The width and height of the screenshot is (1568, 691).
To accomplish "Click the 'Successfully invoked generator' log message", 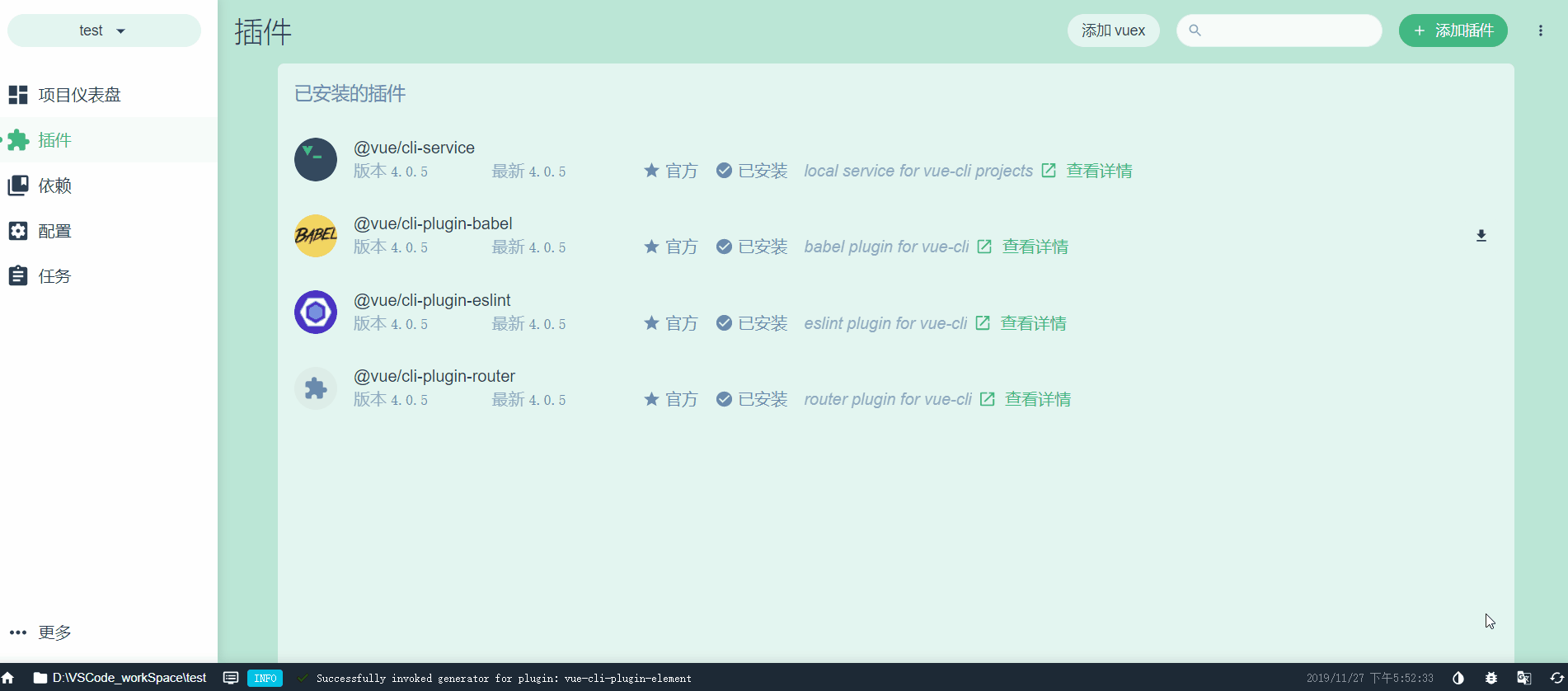I will pos(504,679).
